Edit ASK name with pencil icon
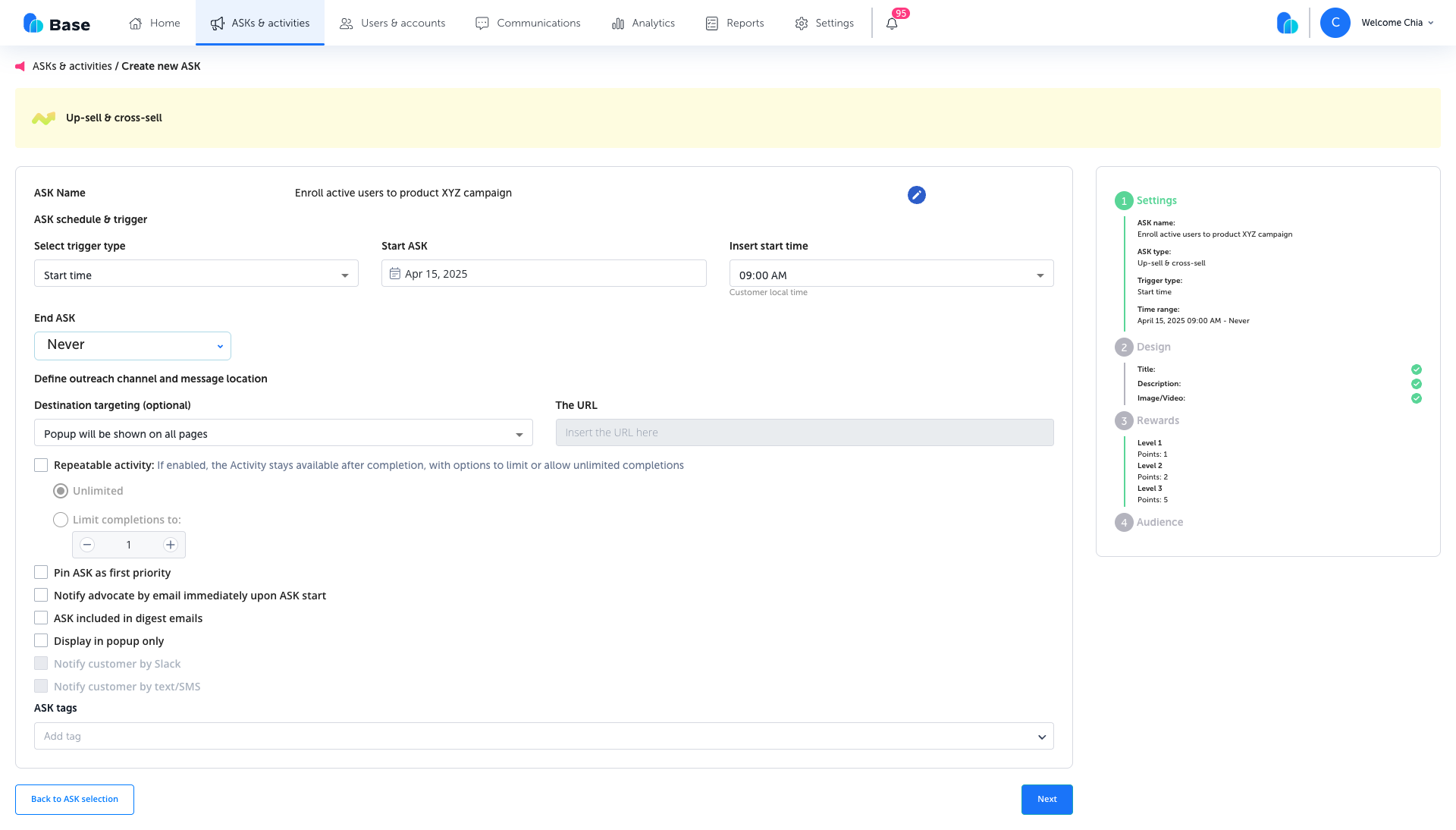 tap(917, 195)
